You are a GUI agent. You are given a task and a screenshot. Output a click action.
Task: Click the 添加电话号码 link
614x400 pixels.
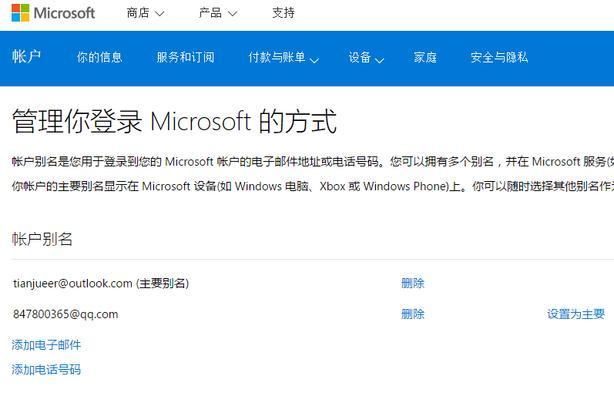coord(46,369)
